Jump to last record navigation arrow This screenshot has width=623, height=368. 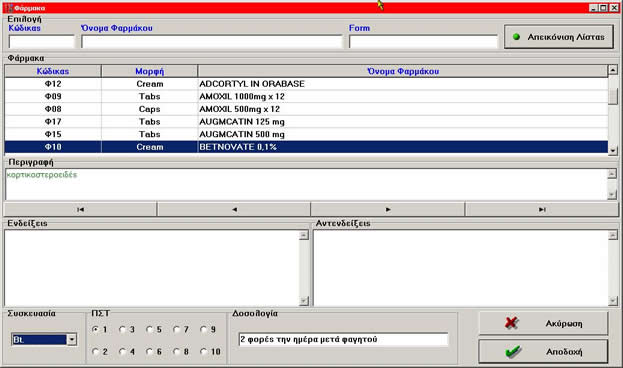click(x=542, y=209)
